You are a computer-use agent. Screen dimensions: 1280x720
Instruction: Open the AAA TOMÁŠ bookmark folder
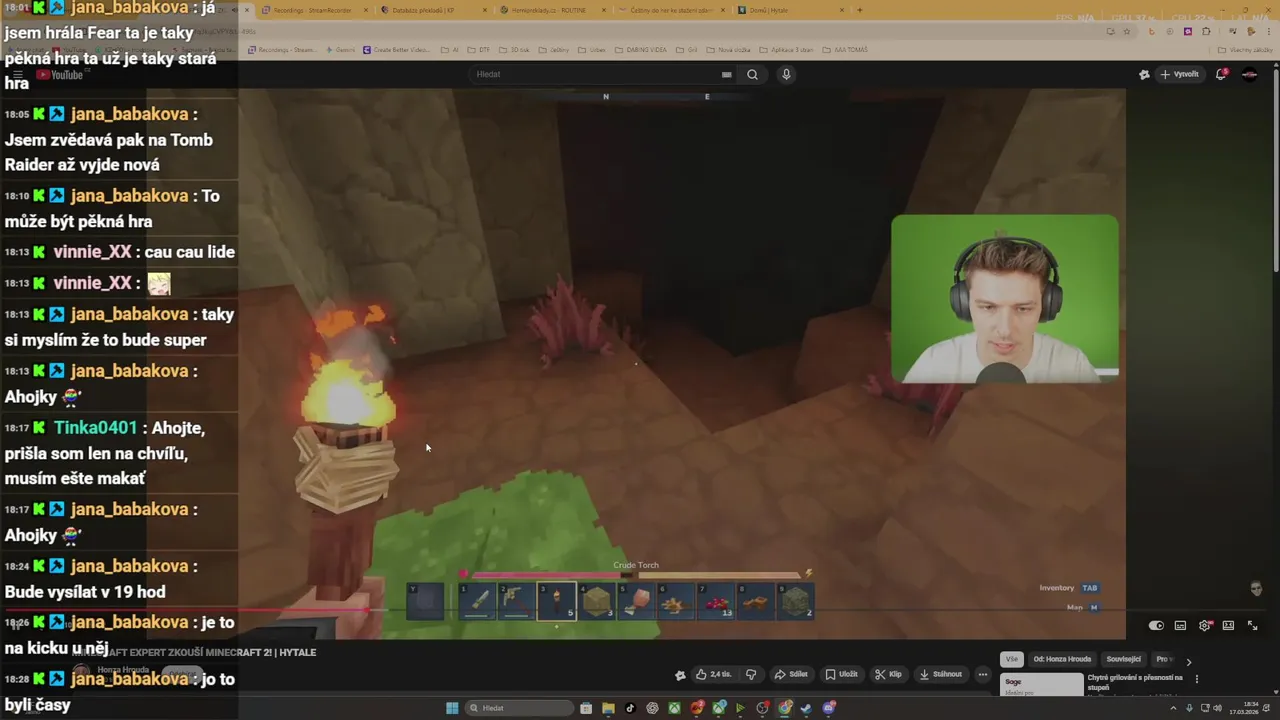point(845,50)
